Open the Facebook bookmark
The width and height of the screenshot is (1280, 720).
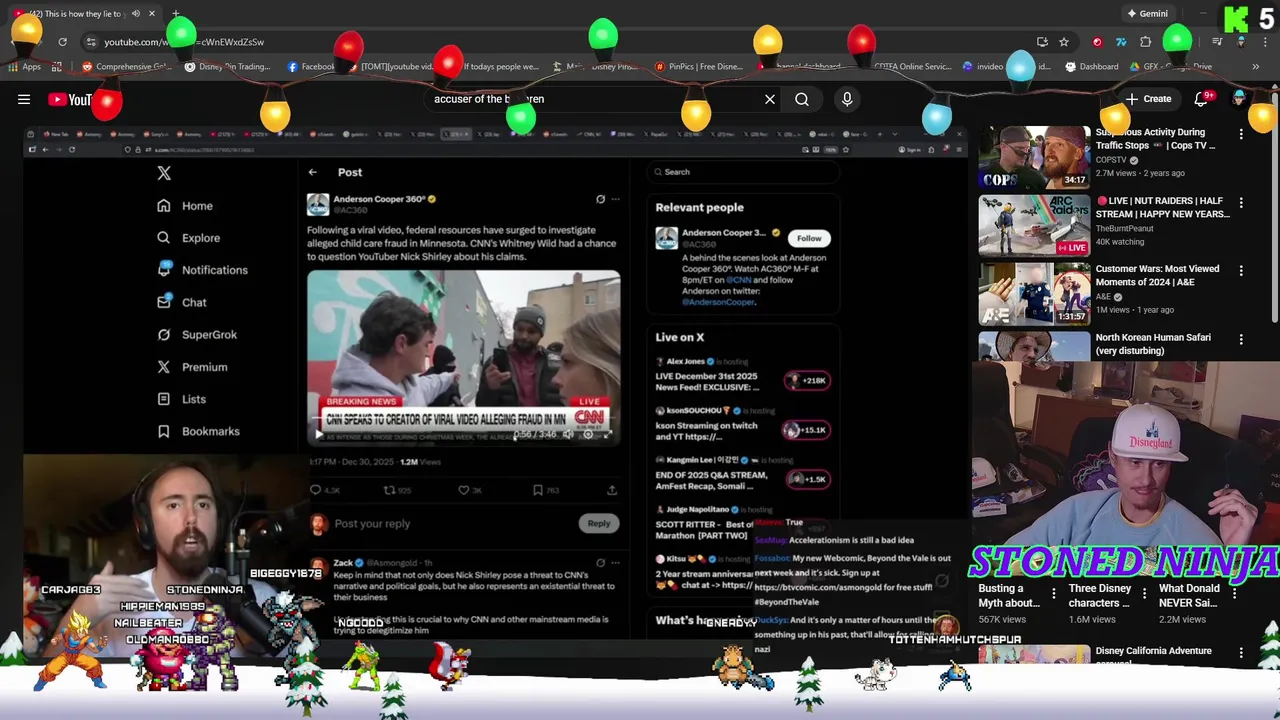[x=311, y=67]
